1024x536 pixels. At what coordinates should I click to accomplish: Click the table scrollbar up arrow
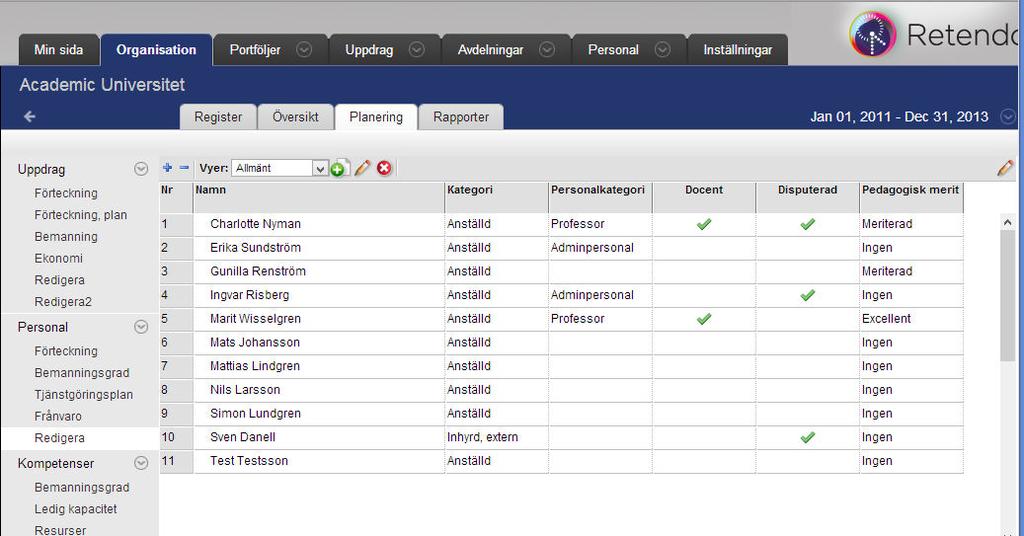pyautogui.click(x=1007, y=223)
